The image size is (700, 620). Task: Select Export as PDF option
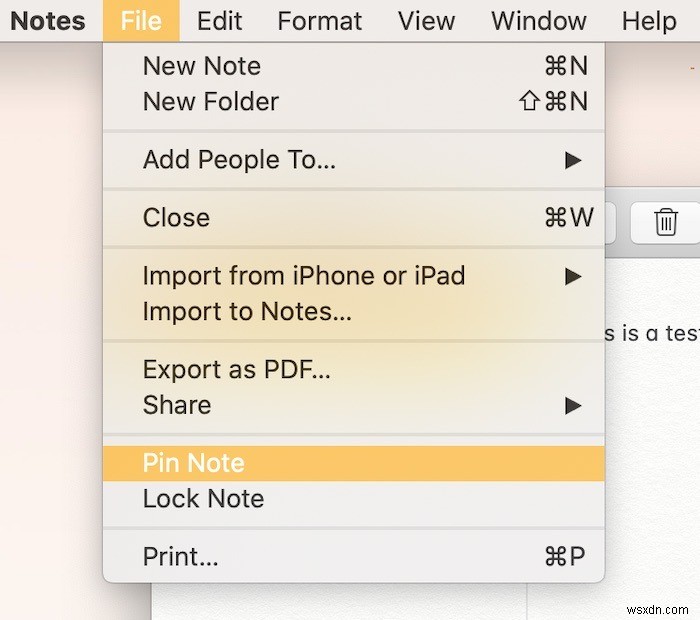click(x=354, y=370)
